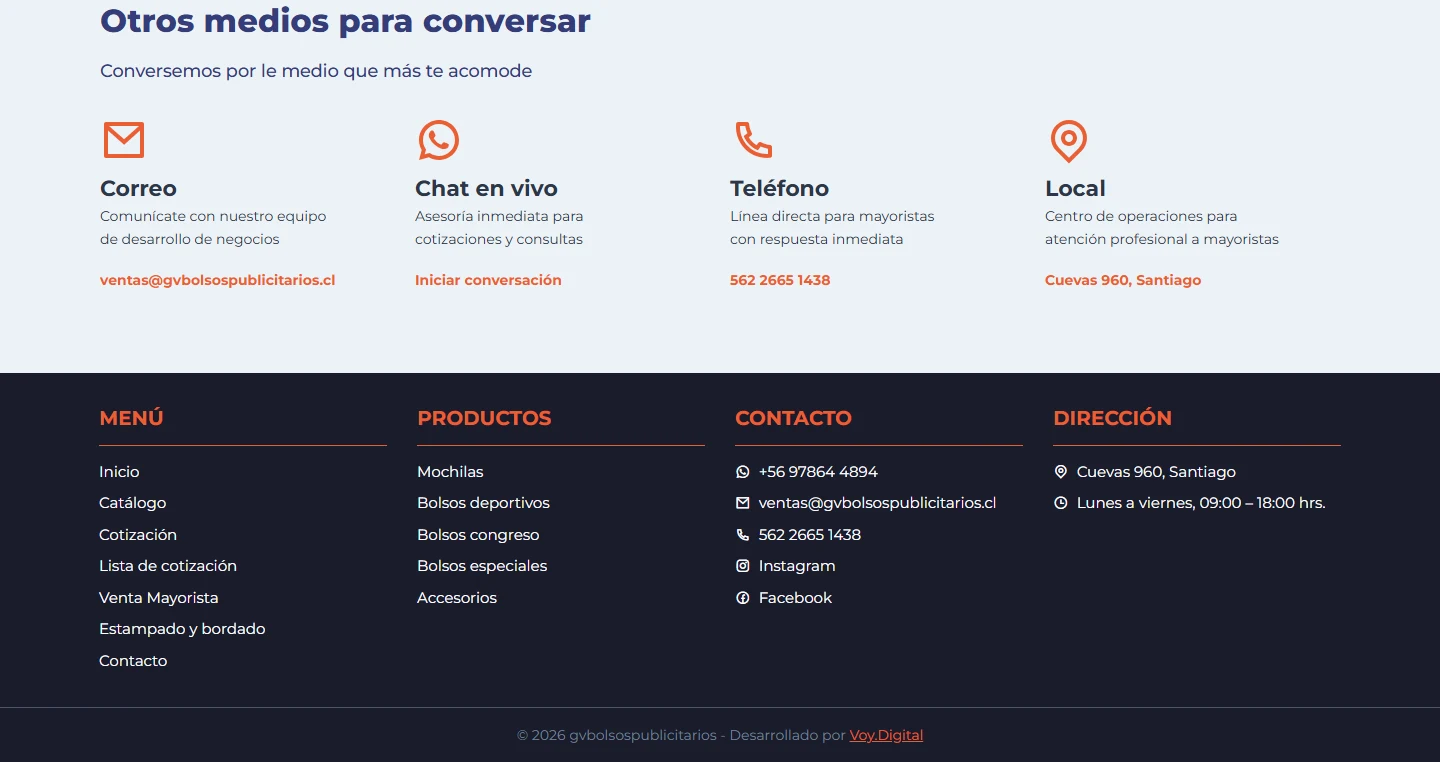
Task: Click the Otros medios para conversar heading
Action: pyautogui.click(x=345, y=21)
